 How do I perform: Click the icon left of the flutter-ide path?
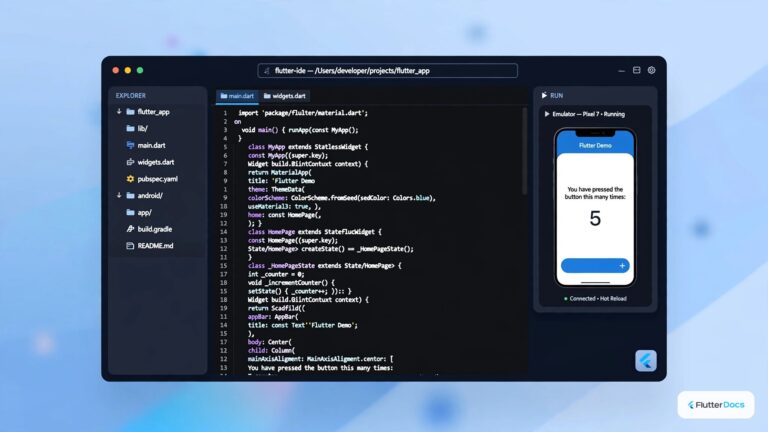click(x=267, y=71)
